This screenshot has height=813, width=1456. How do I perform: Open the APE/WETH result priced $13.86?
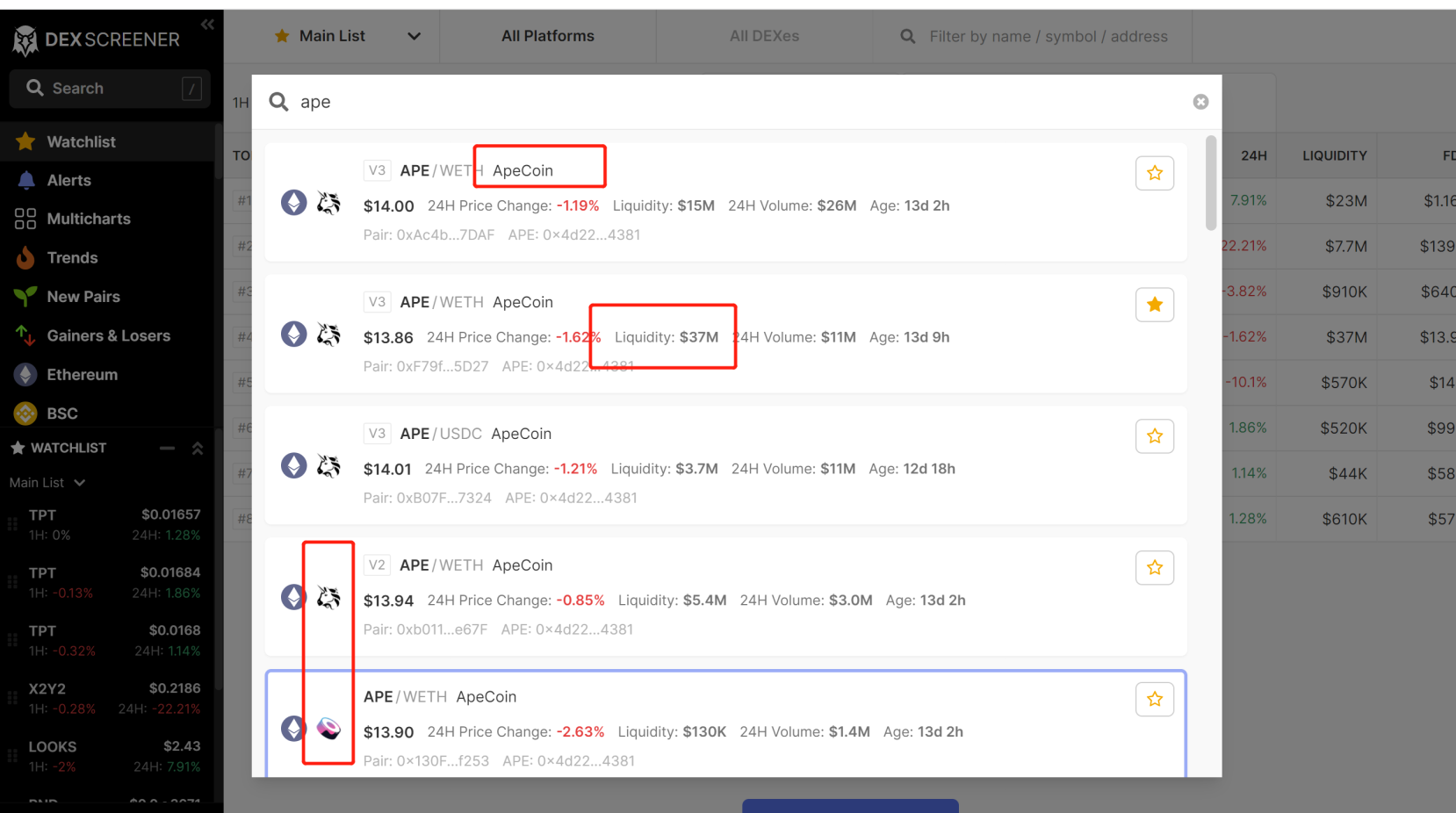click(726, 334)
